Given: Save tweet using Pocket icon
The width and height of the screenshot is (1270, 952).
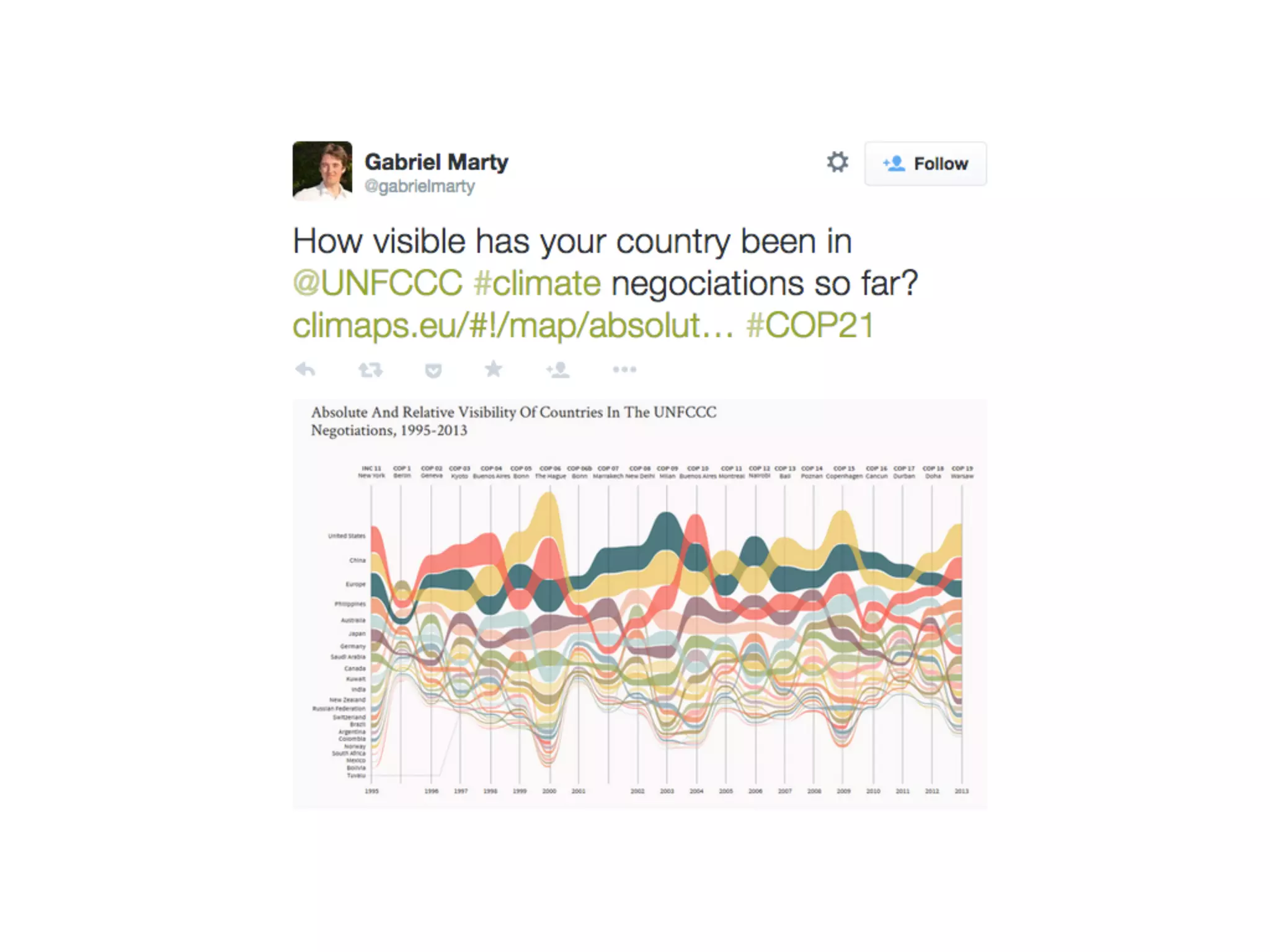Looking at the screenshot, I should click(433, 371).
